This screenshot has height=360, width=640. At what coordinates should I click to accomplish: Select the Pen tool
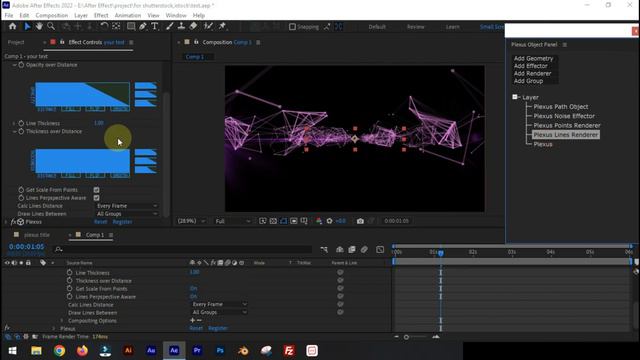142,27
